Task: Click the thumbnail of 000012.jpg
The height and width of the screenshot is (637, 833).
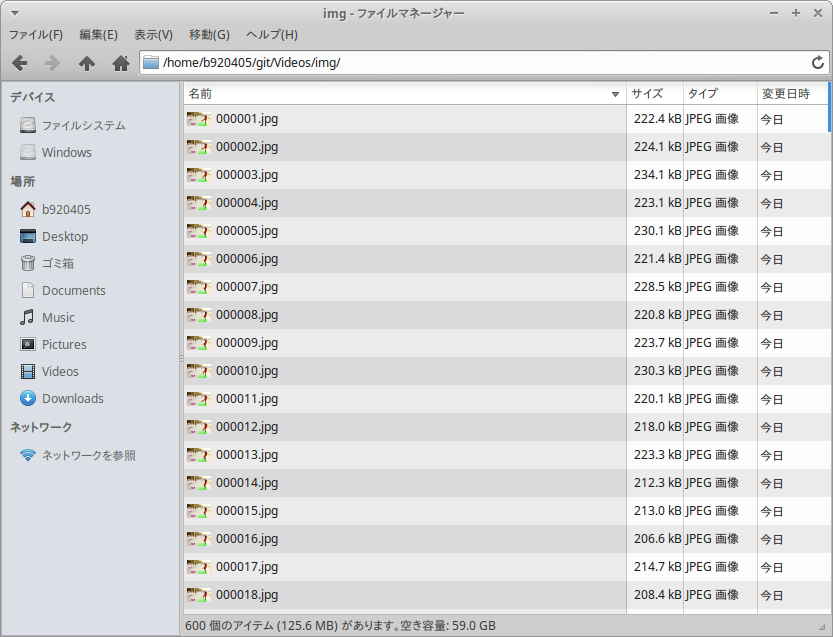Action: click(x=199, y=427)
